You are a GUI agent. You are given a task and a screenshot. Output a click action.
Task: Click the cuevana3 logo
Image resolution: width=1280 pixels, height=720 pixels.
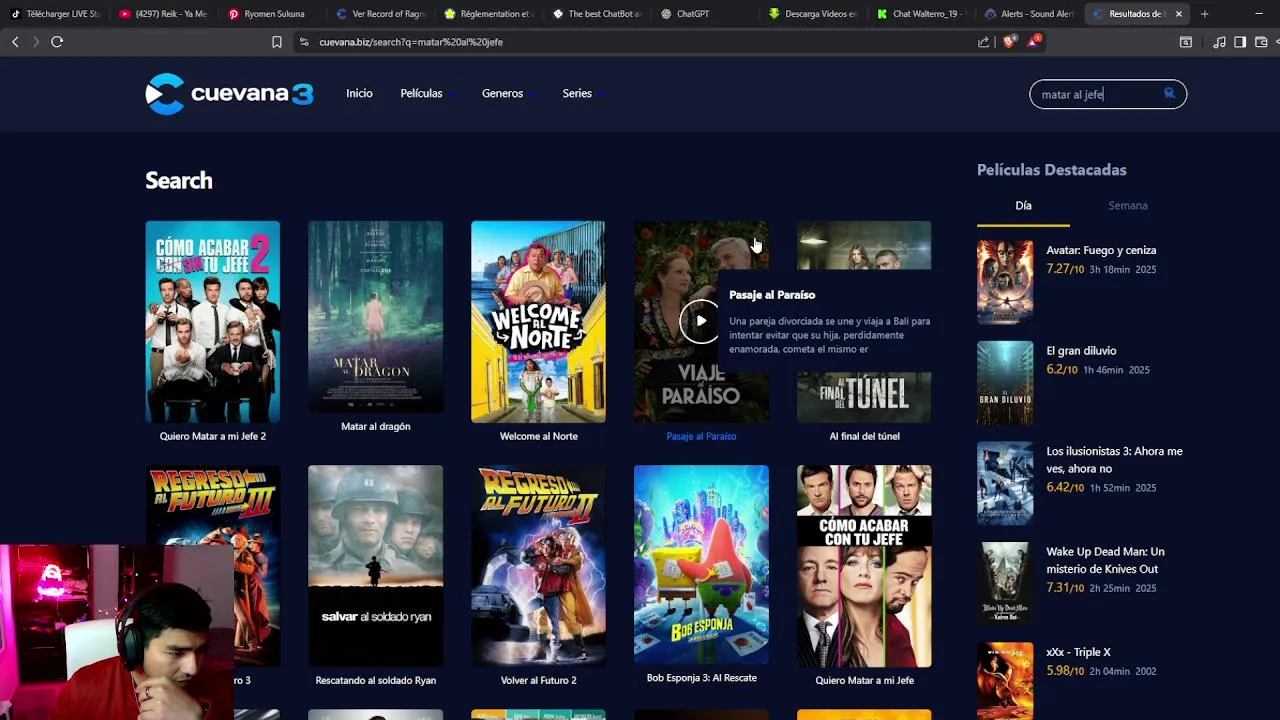click(229, 94)
